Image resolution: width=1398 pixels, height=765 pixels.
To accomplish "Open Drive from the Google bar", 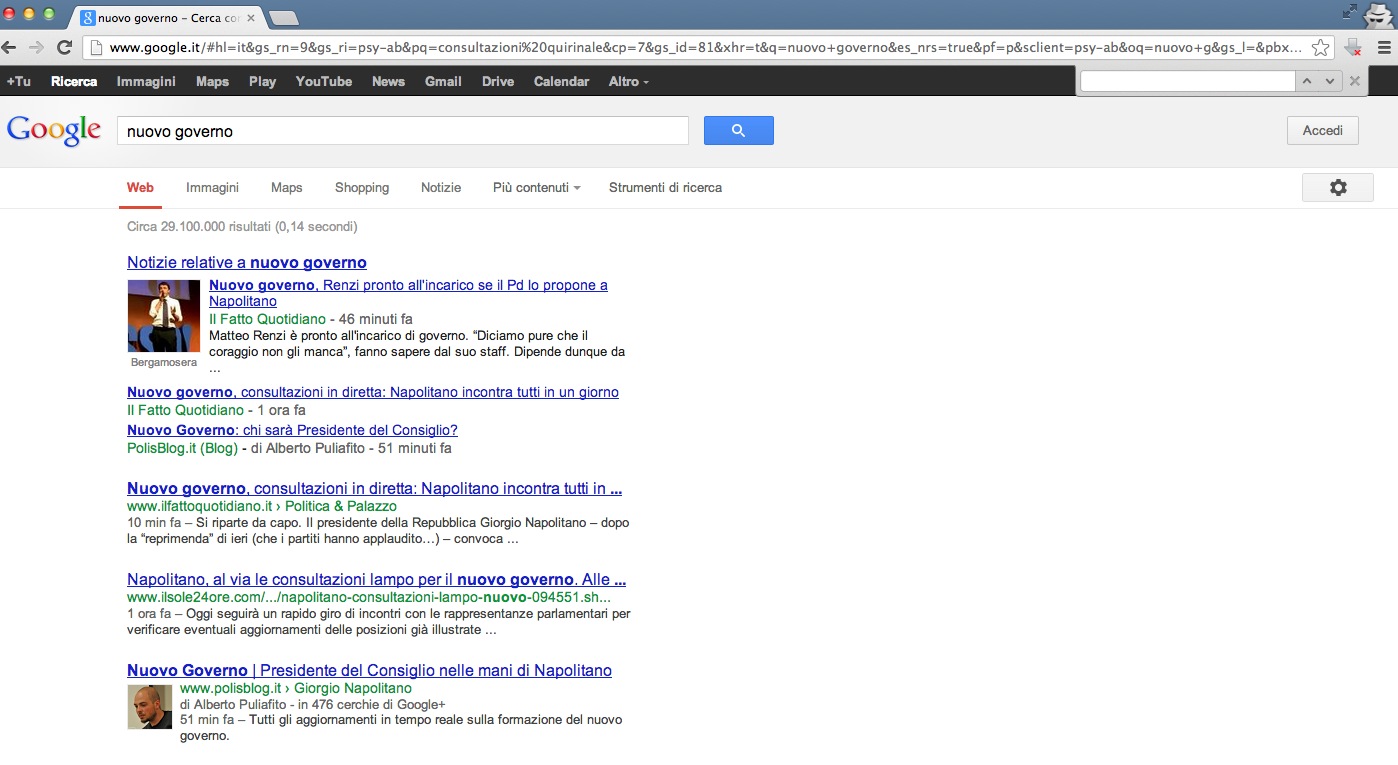I will [x=498, y=82].
